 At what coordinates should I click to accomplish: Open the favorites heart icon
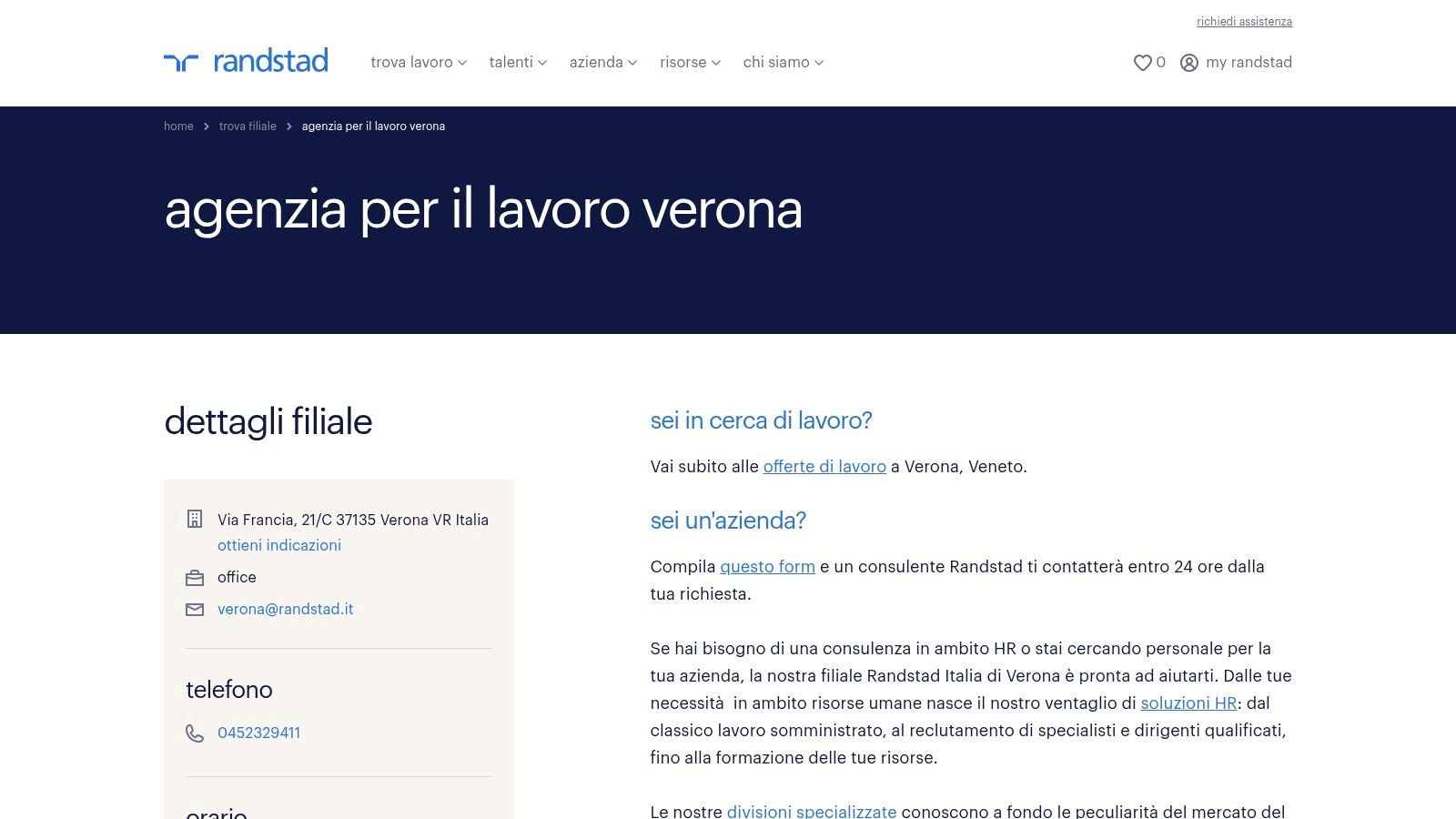point(1142,63)
